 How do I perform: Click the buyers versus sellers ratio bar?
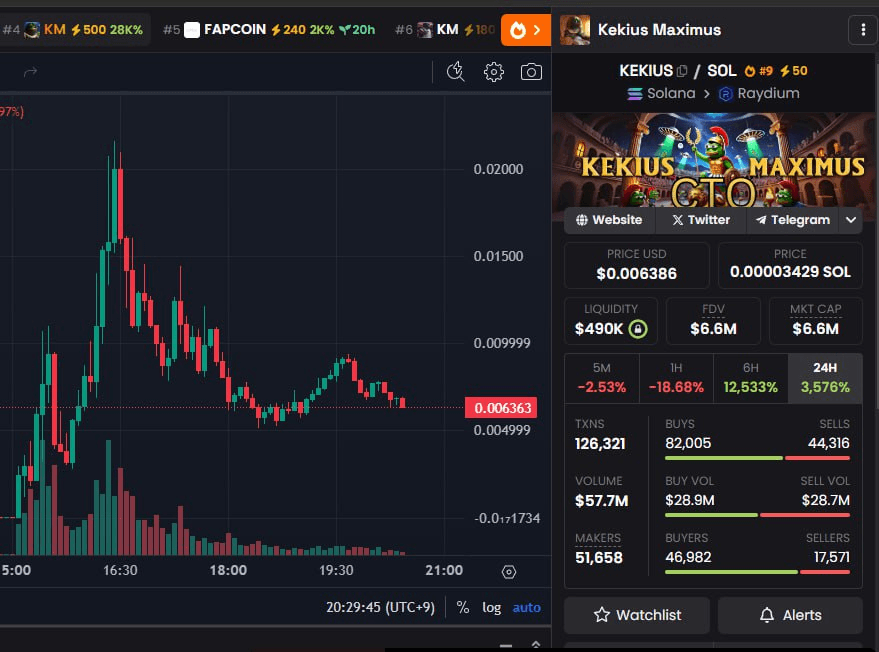(x=757, y=572)
